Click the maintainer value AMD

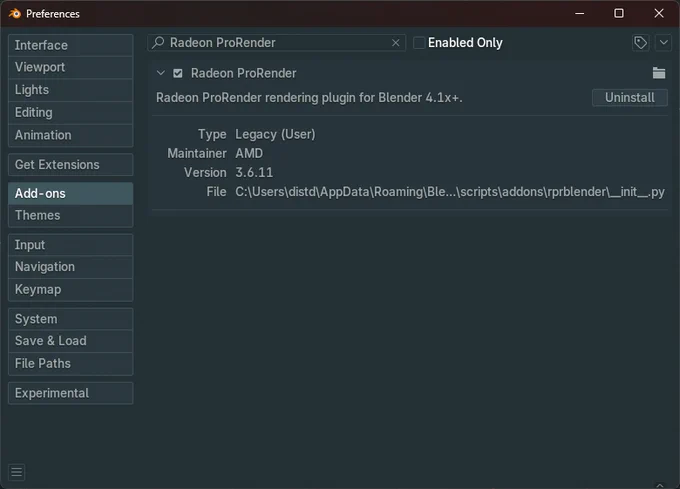(x=249, y=153)
